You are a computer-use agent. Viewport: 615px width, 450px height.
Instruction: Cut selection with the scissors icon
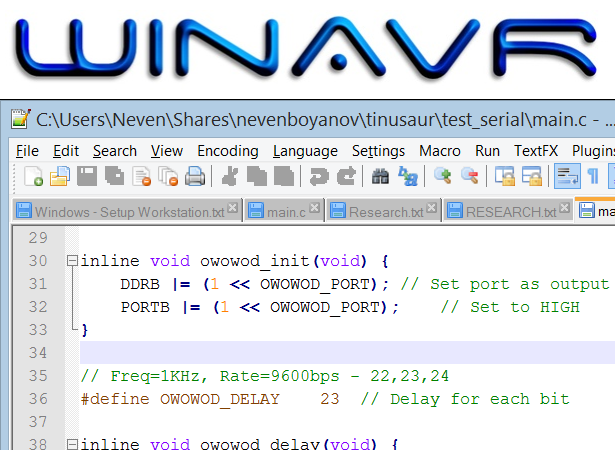point(230,176)
